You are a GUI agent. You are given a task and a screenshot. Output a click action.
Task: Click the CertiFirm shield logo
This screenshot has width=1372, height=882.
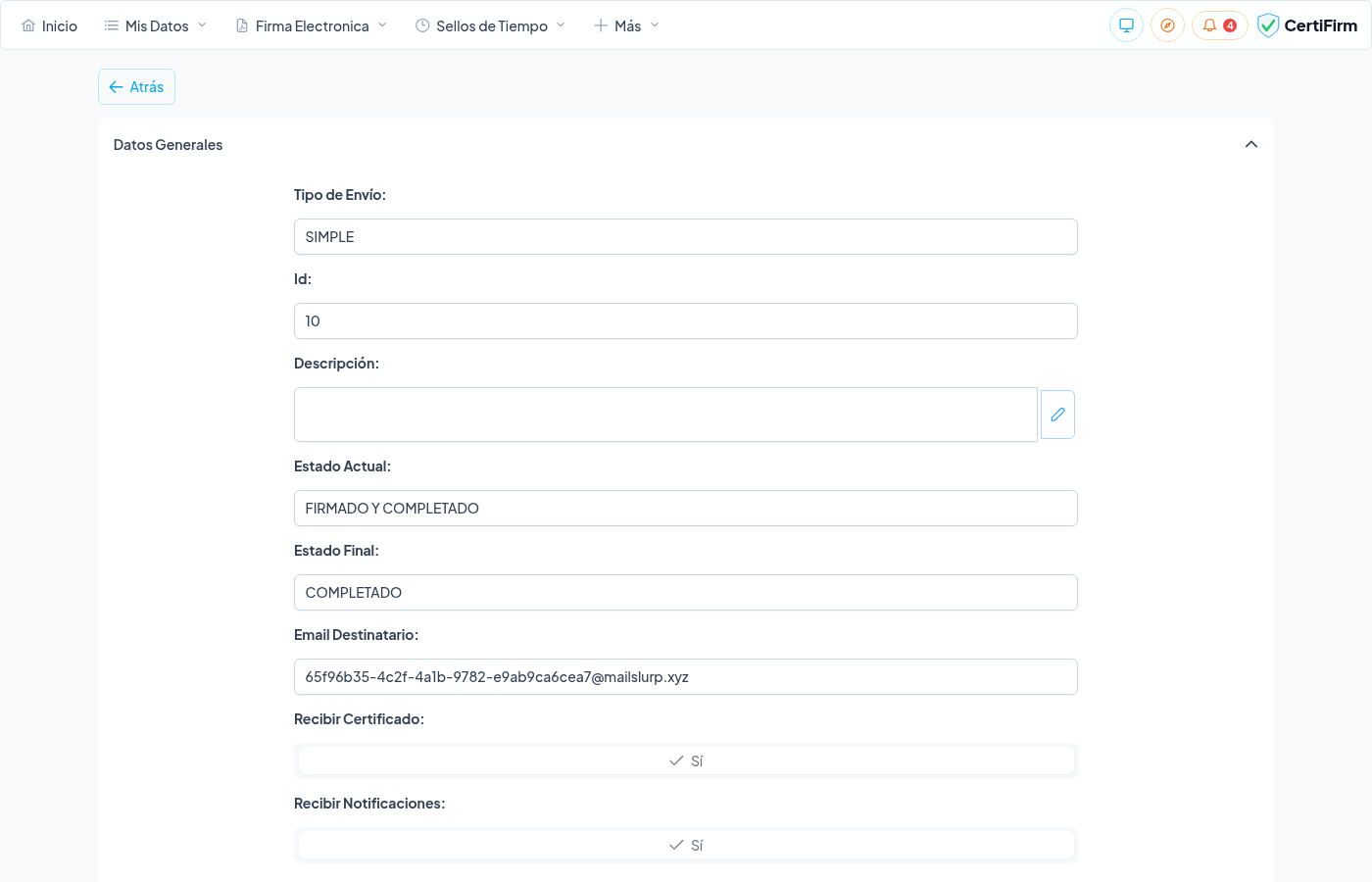(x=1268, y=25)
